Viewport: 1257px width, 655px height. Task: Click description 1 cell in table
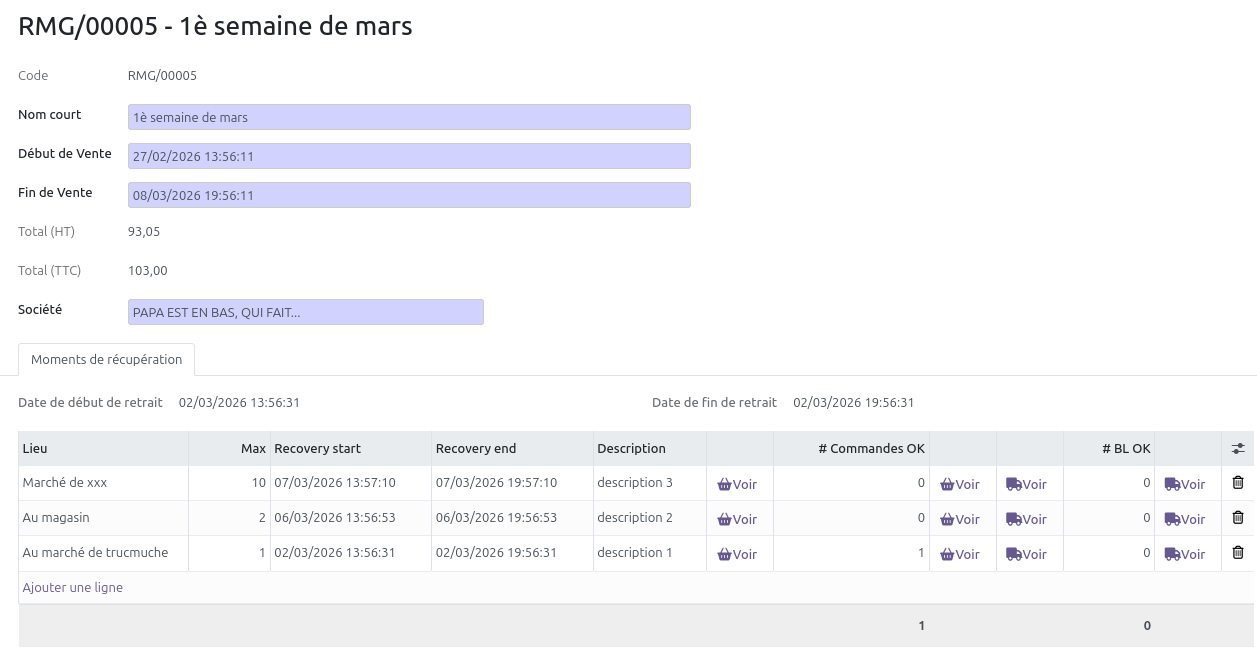[x=649, y=553]
